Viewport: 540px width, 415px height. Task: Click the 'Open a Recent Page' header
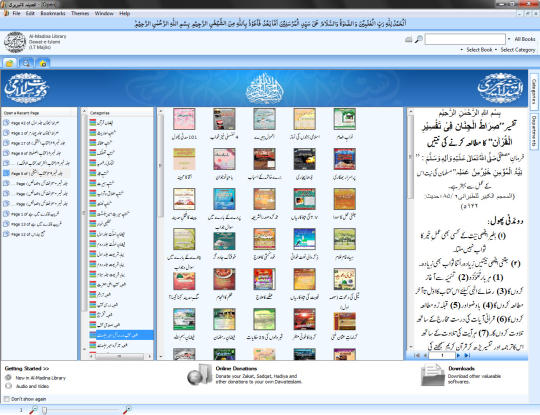coord(21,113)
